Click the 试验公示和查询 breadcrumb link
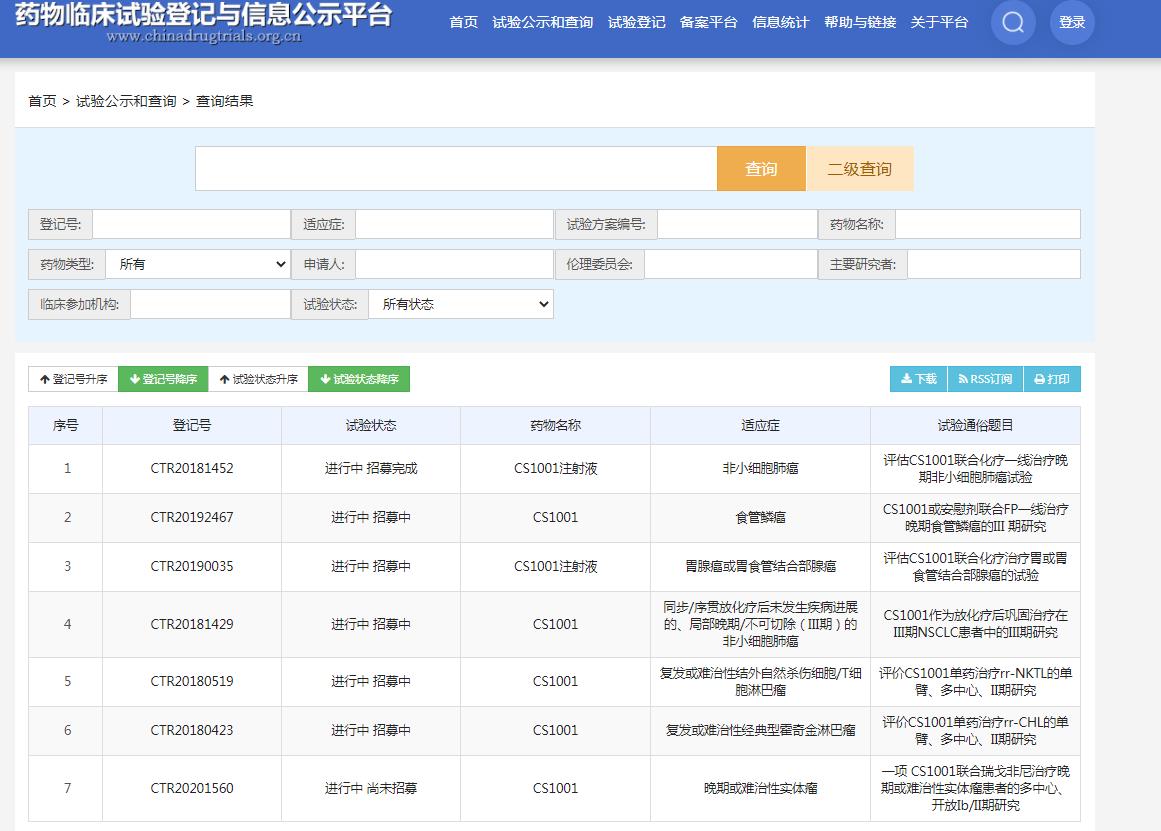The height and width of the screenshot is (831, 1161). tap(126, 101)
